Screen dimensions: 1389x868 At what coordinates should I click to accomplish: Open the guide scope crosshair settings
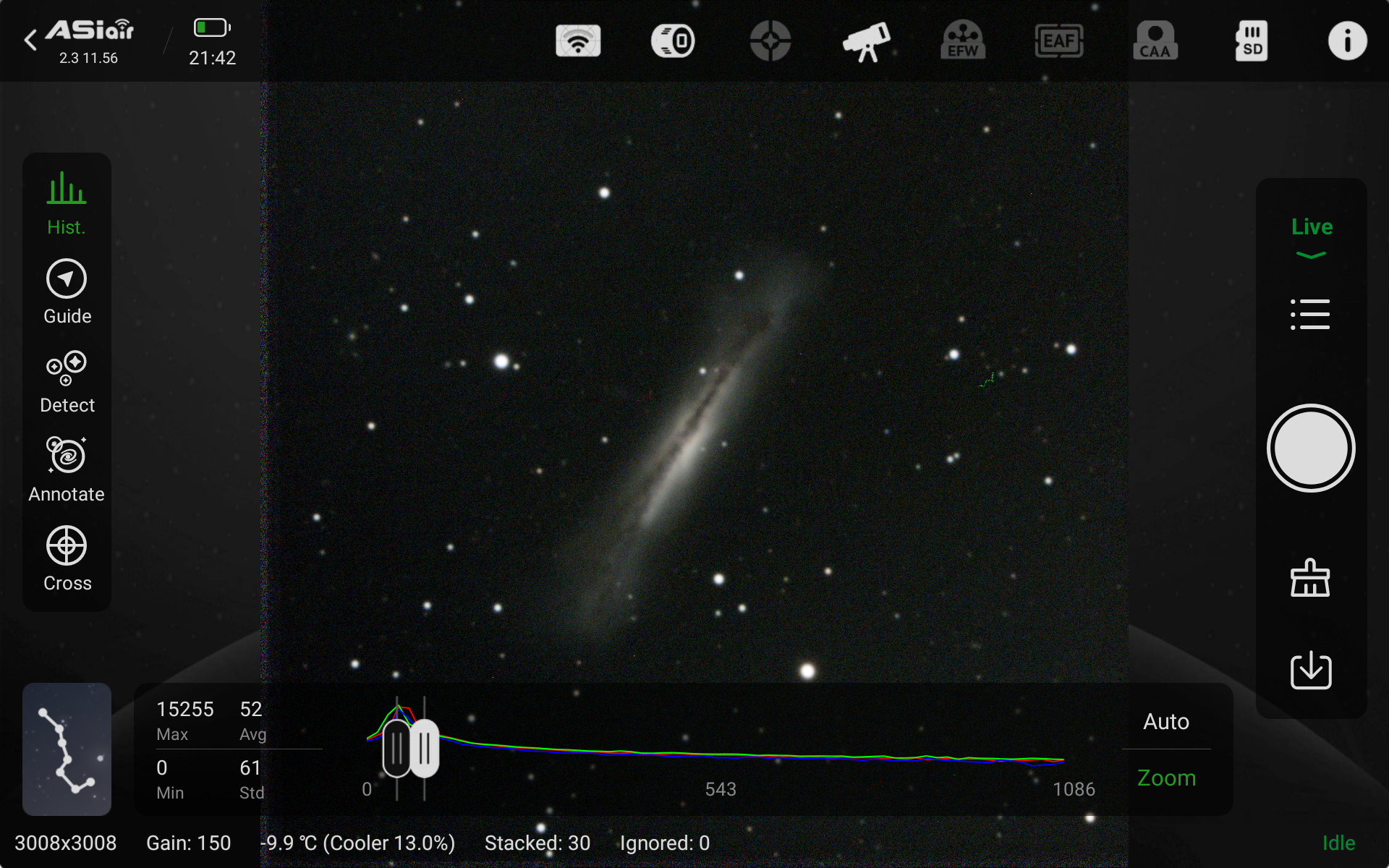coord(770,41)
